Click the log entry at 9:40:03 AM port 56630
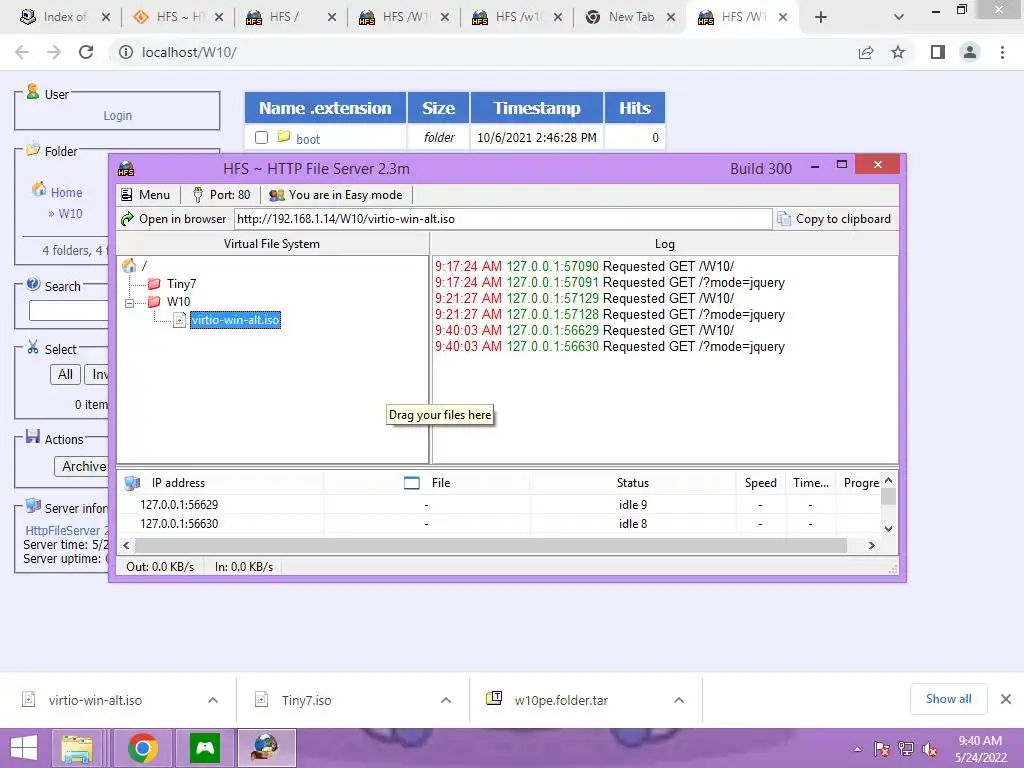The image size is (1024, 768). pyautogui.click(x=610, y=347)
